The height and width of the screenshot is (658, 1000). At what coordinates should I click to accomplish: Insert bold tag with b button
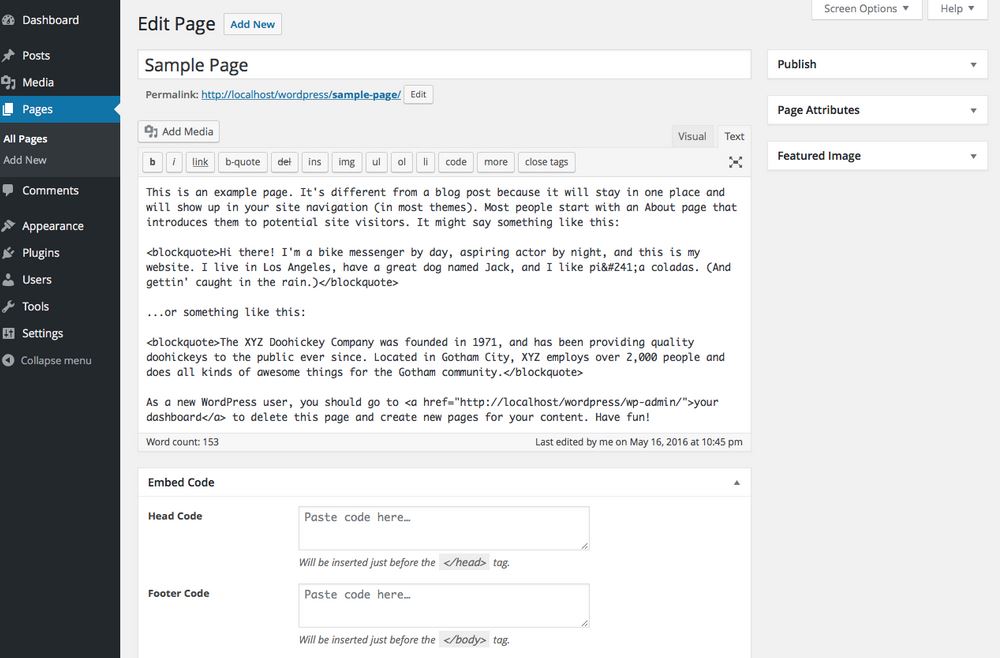tap(152, 162)
